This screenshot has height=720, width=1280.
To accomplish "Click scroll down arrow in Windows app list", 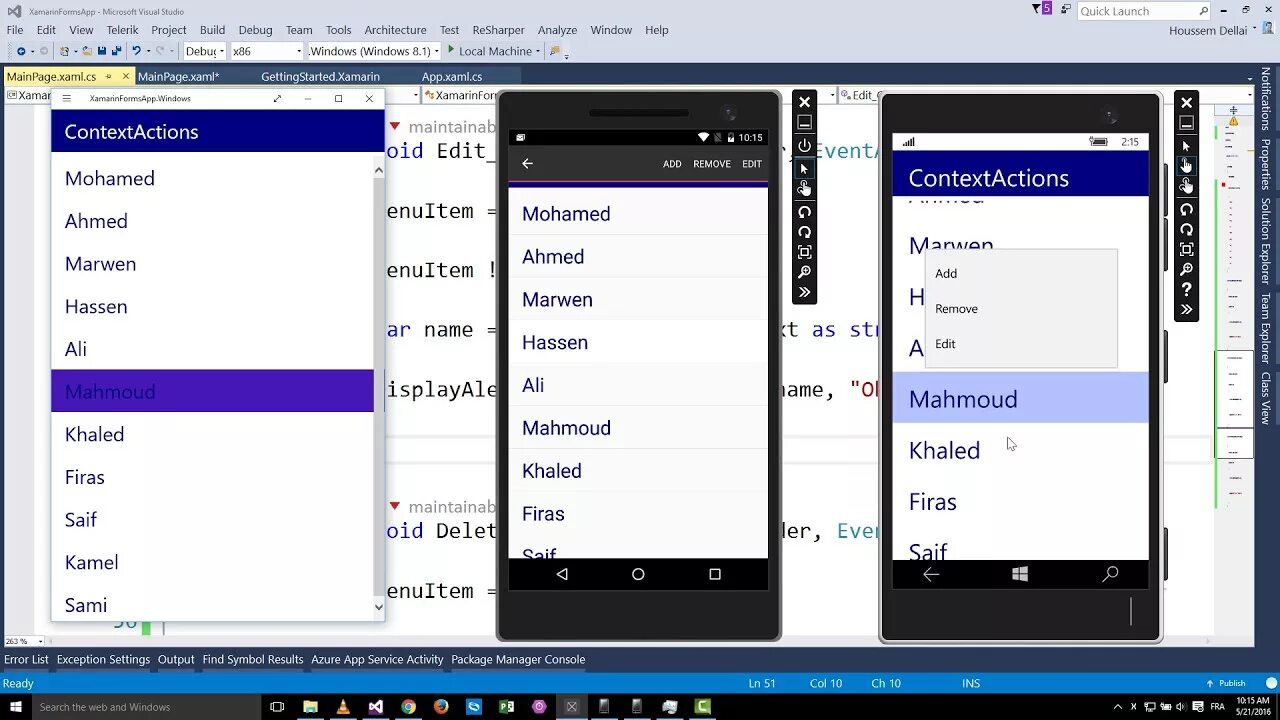I will 378,606.
